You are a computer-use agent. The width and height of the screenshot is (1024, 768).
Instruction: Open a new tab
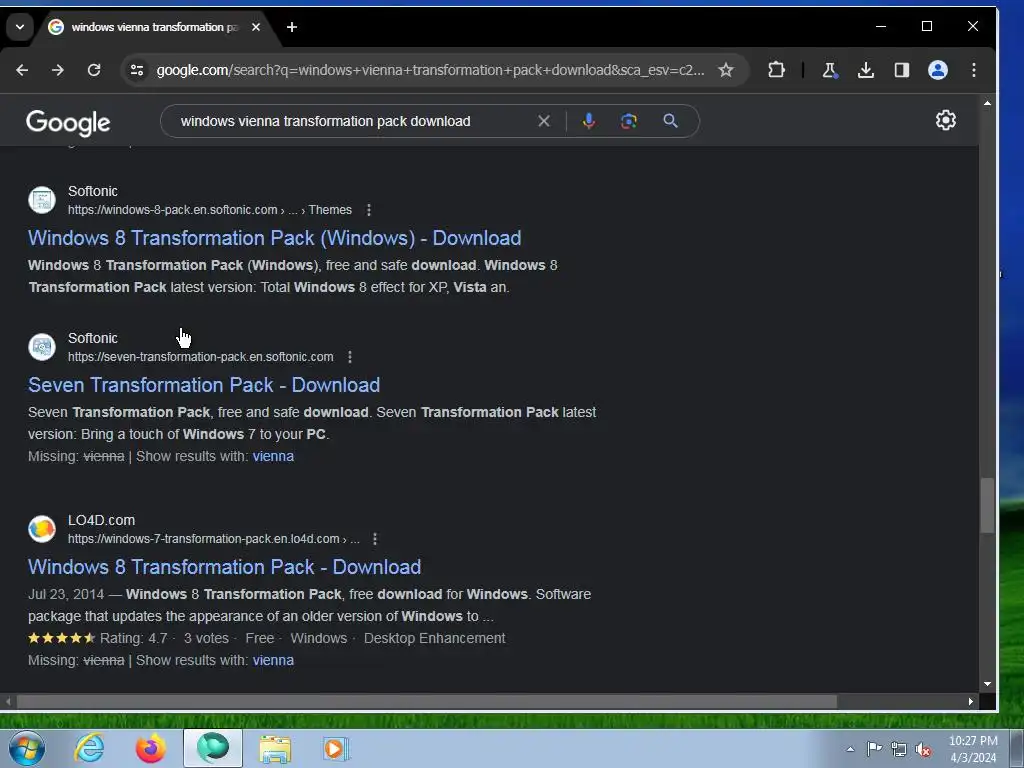292,27
